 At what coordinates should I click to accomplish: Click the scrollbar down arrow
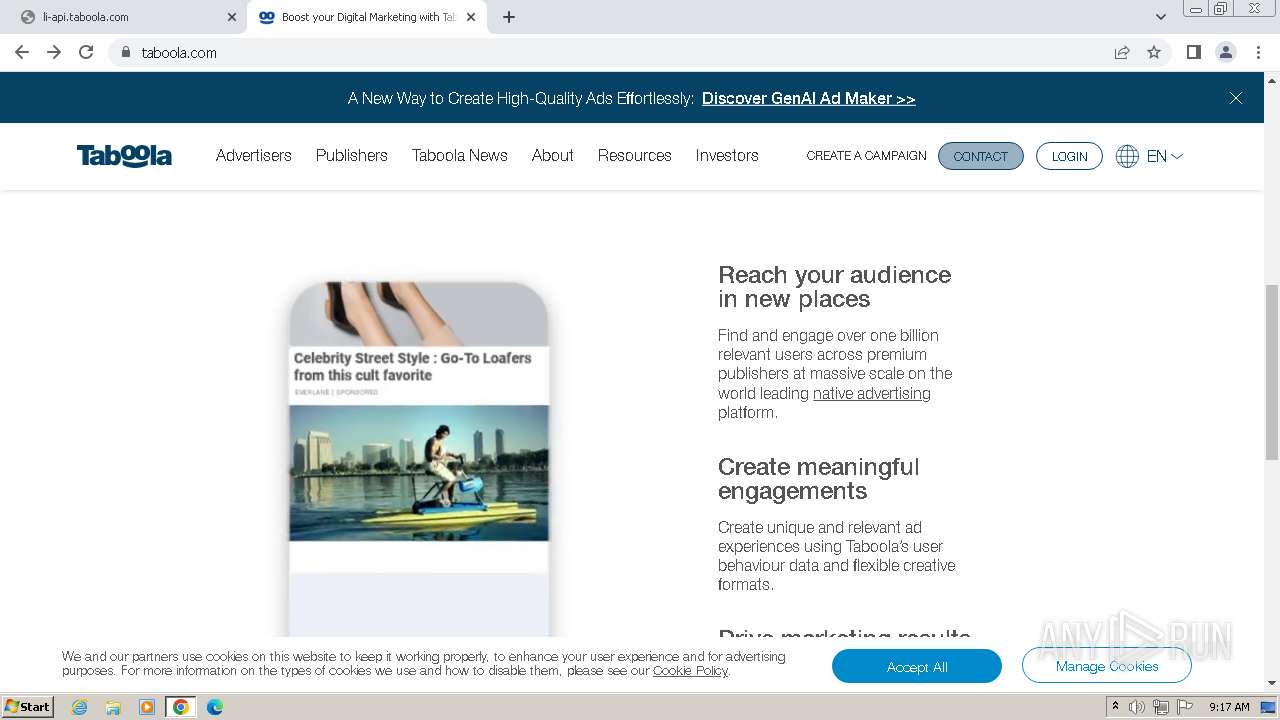[1272, 683]
